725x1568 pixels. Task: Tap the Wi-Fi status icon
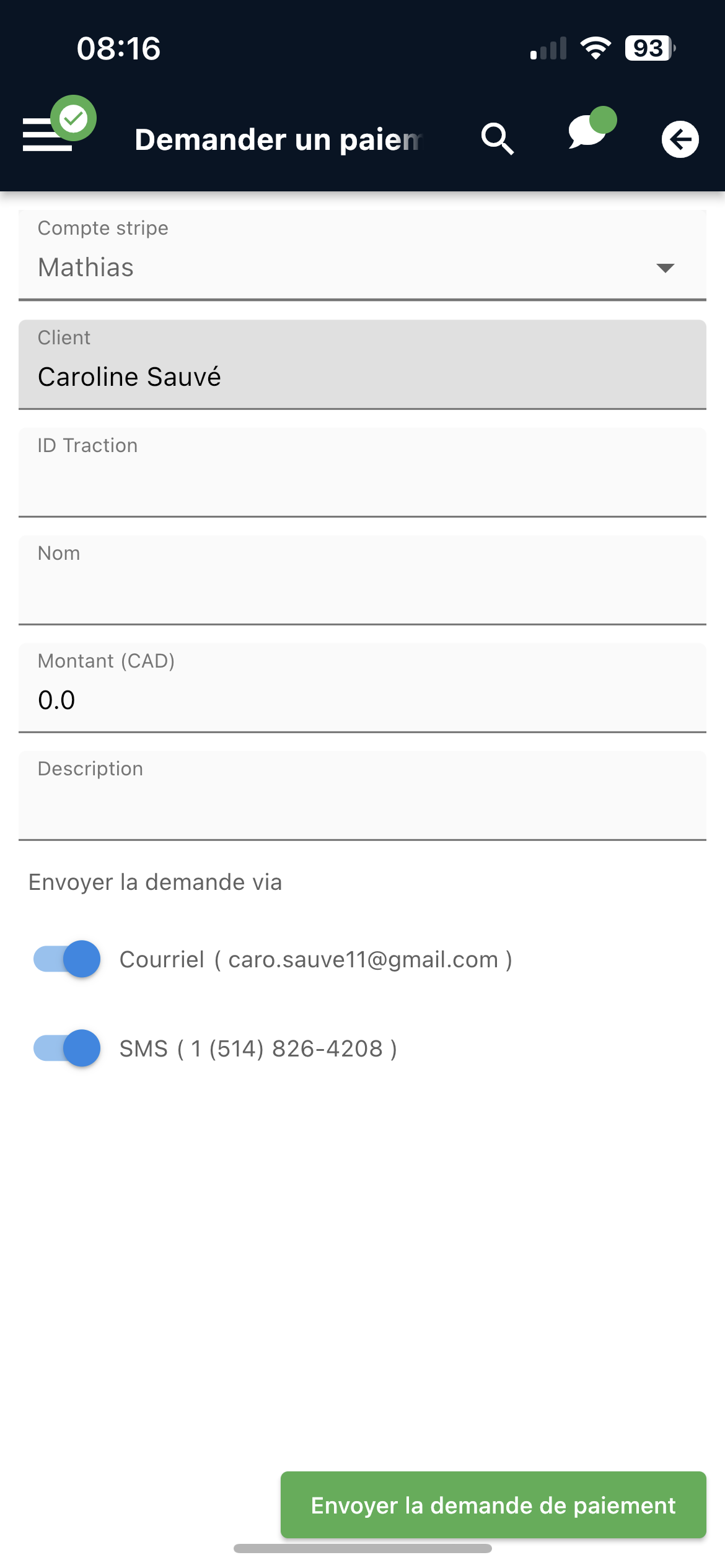(x=595, y=48)
